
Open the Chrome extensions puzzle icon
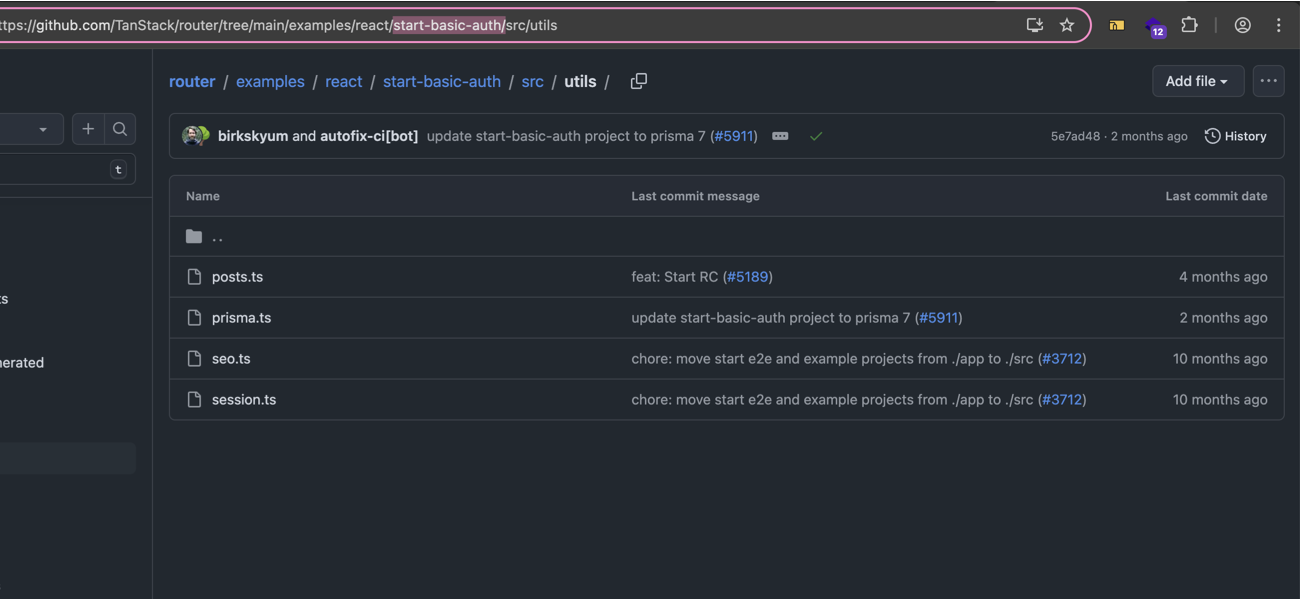[1189, 25]
